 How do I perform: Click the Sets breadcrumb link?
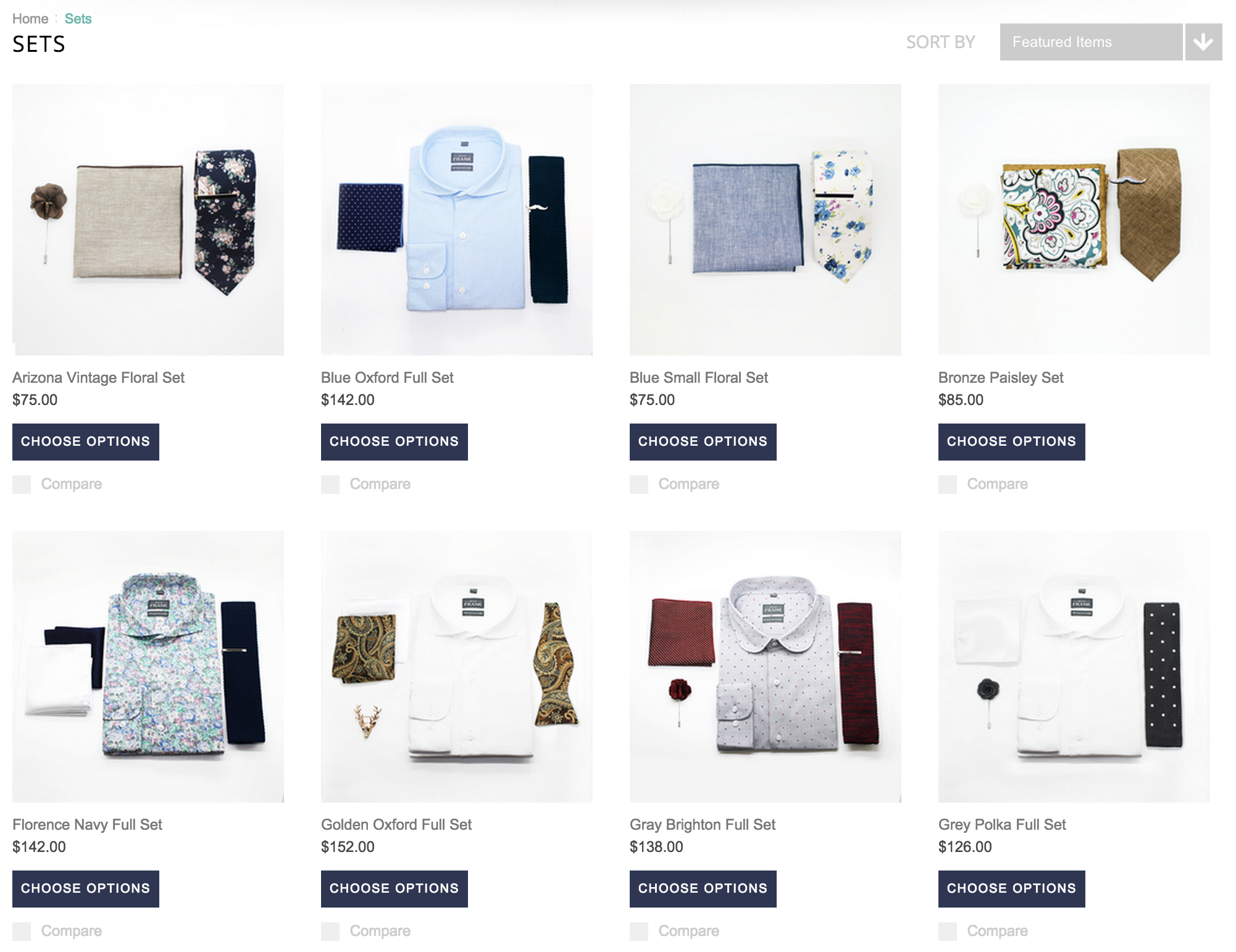(78, 19)
